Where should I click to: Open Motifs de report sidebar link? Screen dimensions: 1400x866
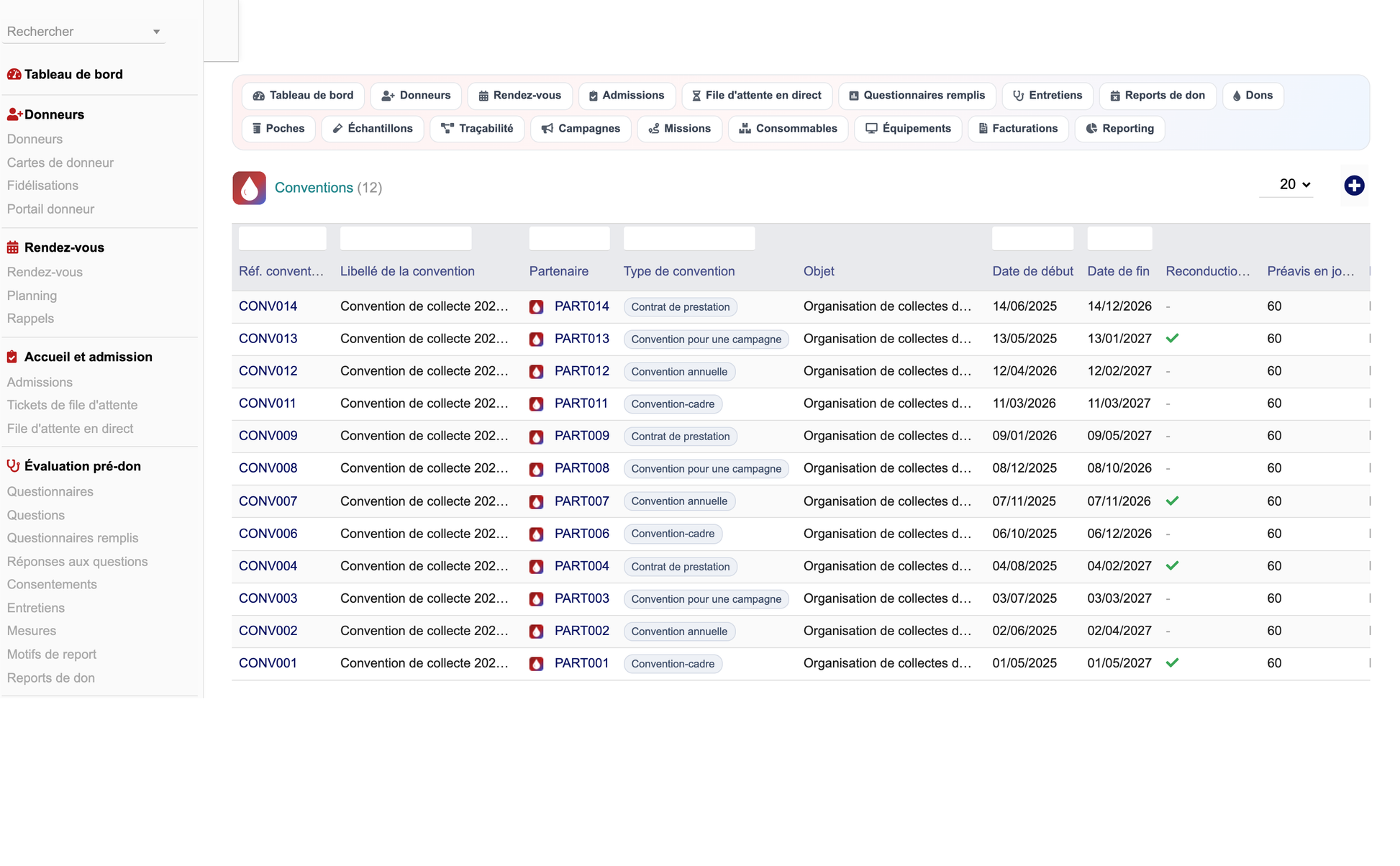click(x=52, y=655)
